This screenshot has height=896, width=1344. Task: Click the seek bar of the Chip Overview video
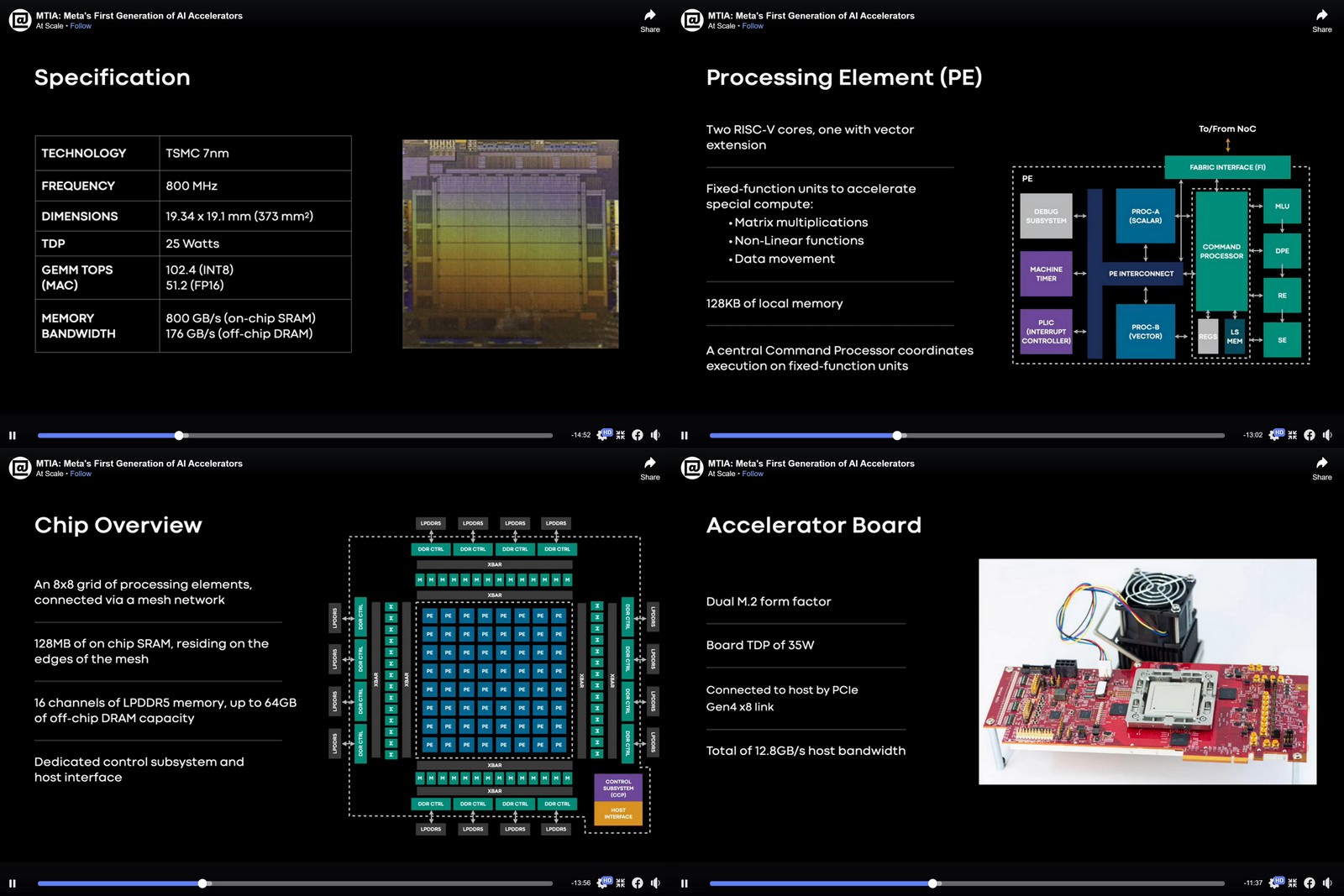[x=294, y=883]
